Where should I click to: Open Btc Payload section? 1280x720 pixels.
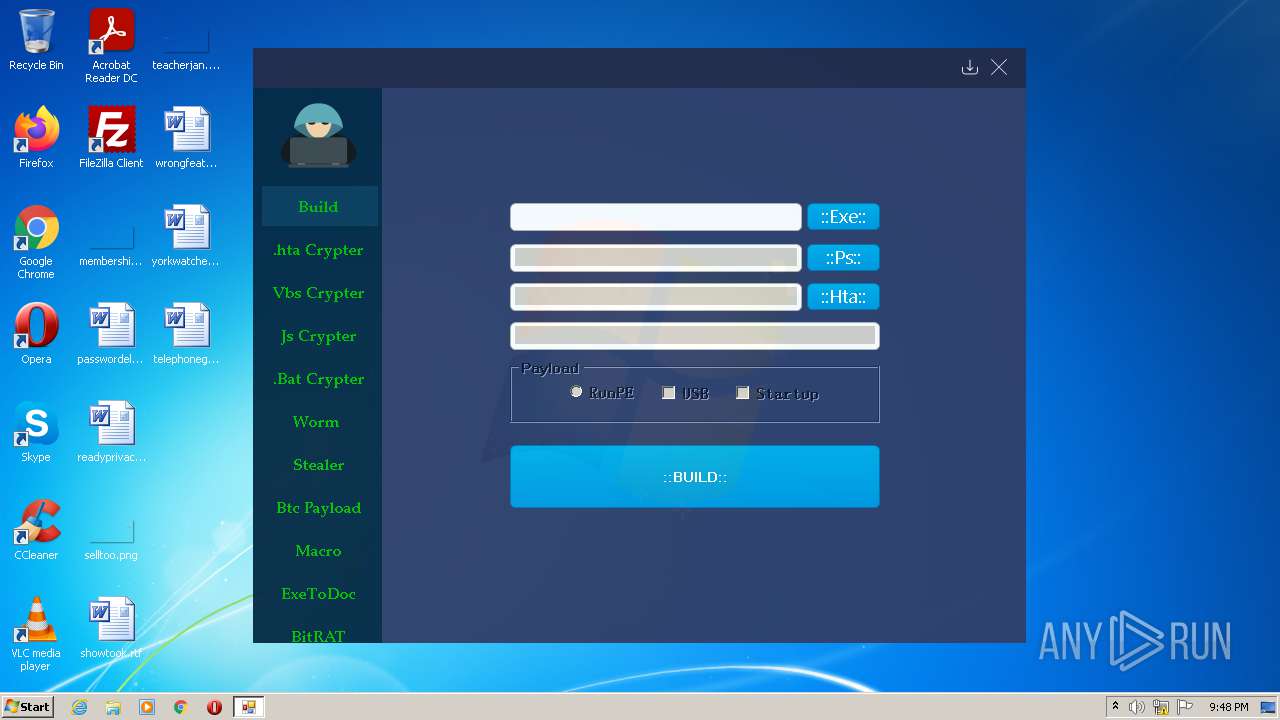[319, 508]
